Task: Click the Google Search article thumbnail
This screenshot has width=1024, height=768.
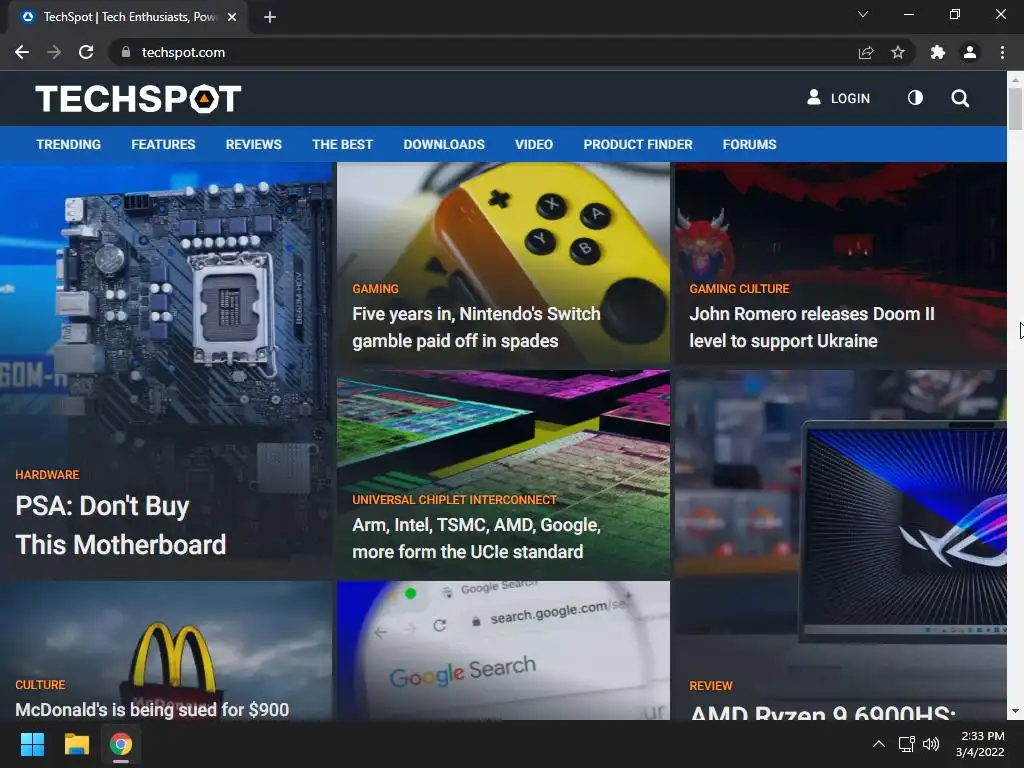Action: 504,650
